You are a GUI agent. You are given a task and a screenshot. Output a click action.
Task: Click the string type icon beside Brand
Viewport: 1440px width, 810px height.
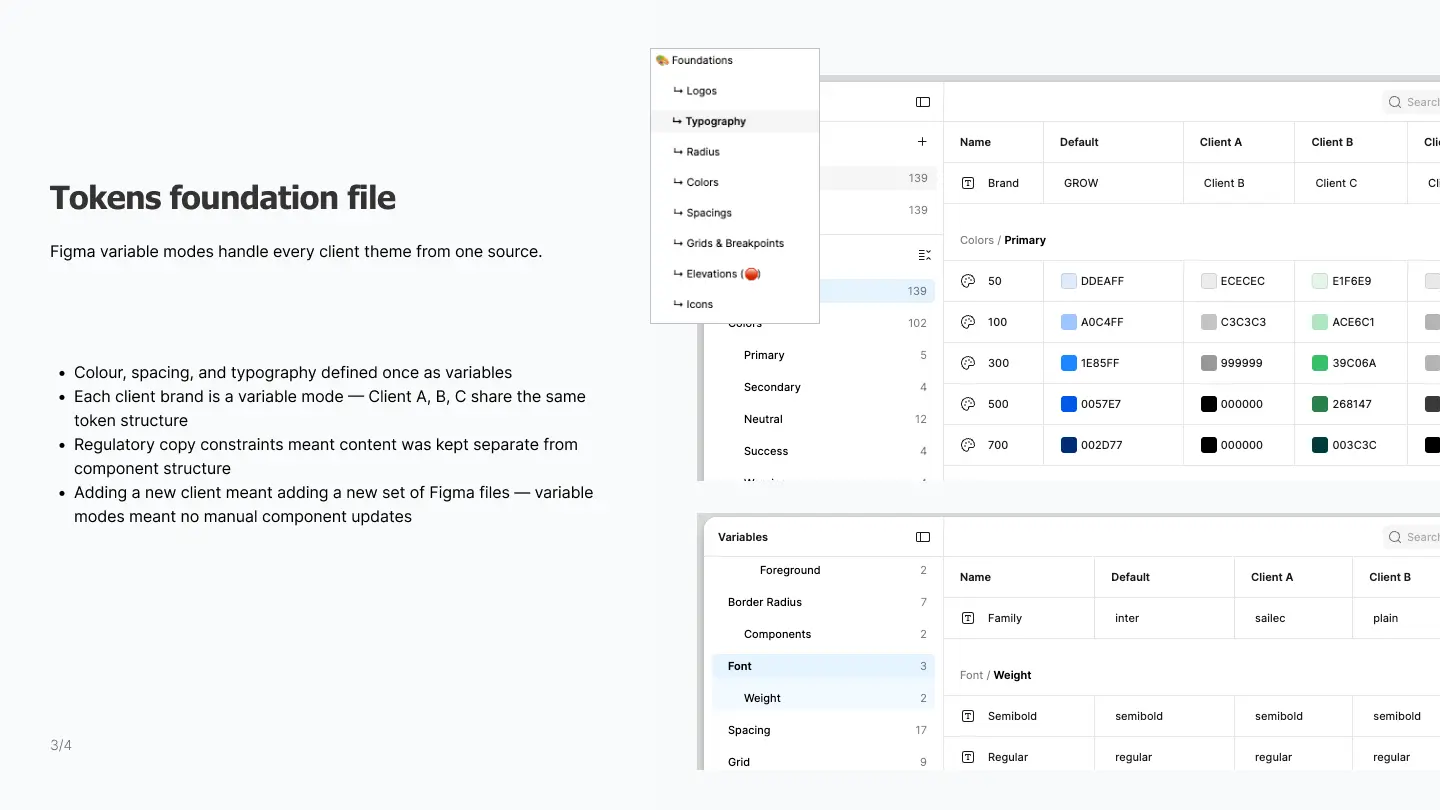967,183
